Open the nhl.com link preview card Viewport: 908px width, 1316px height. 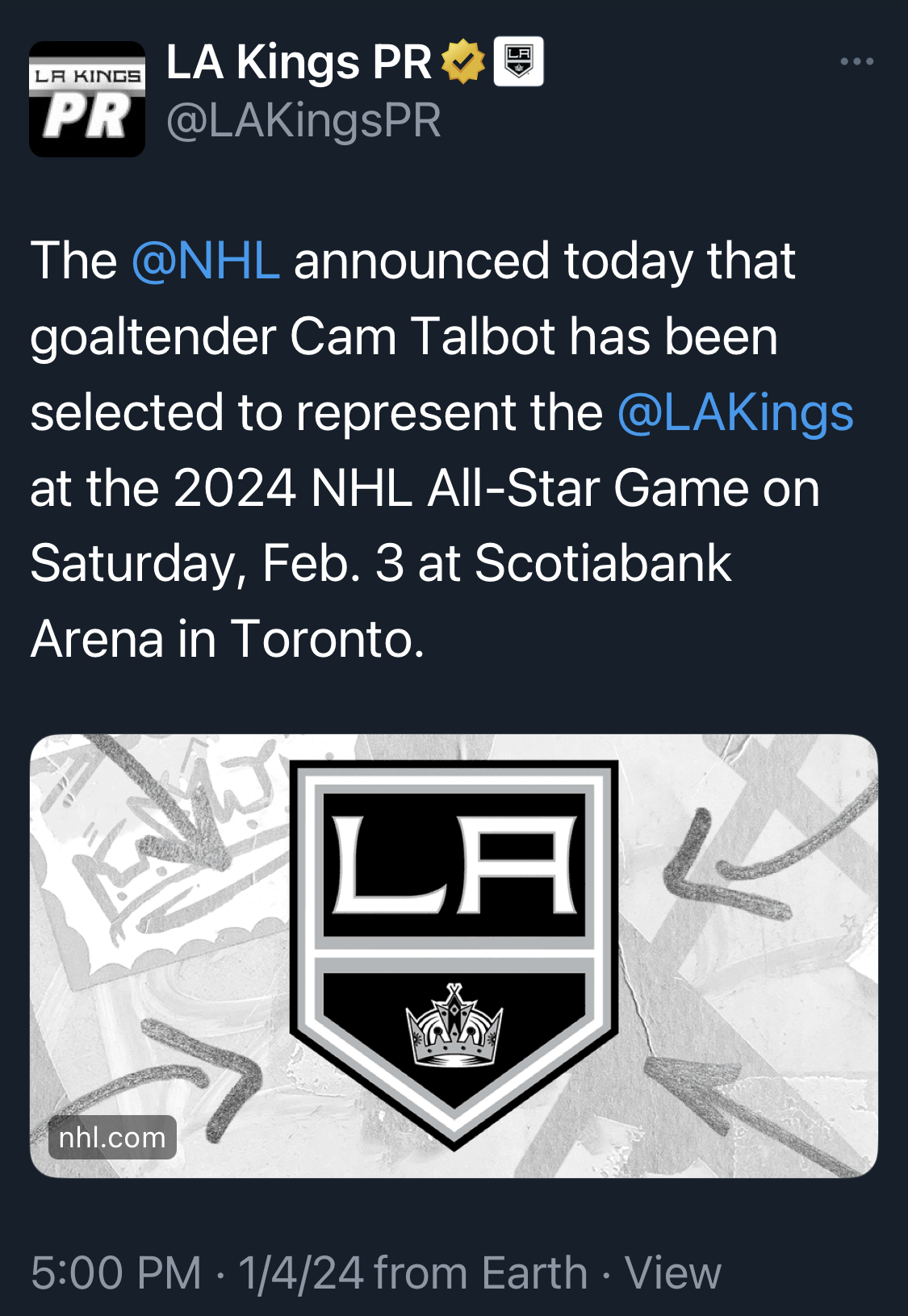454,955
